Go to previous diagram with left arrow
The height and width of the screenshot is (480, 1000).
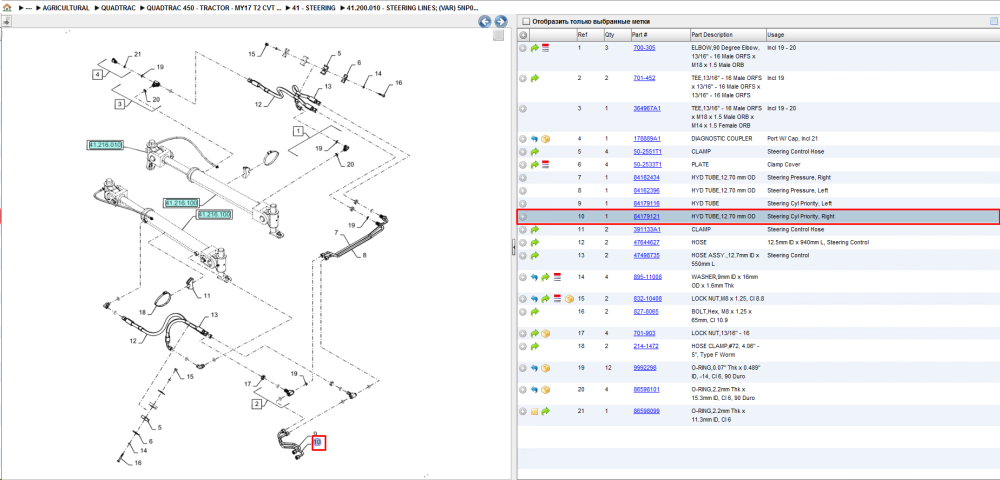485,22
